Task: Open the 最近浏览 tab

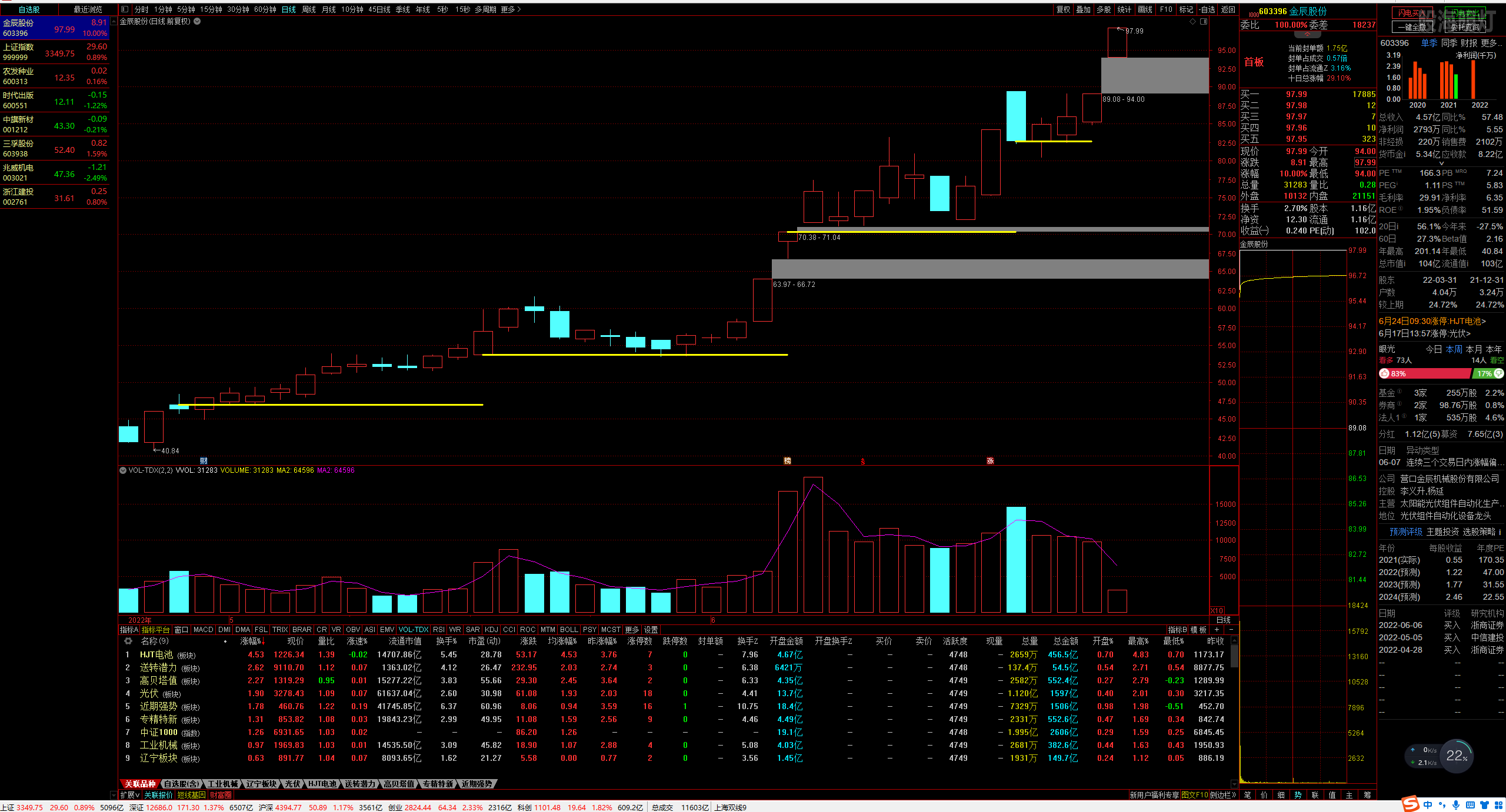Action: [88, 9]
